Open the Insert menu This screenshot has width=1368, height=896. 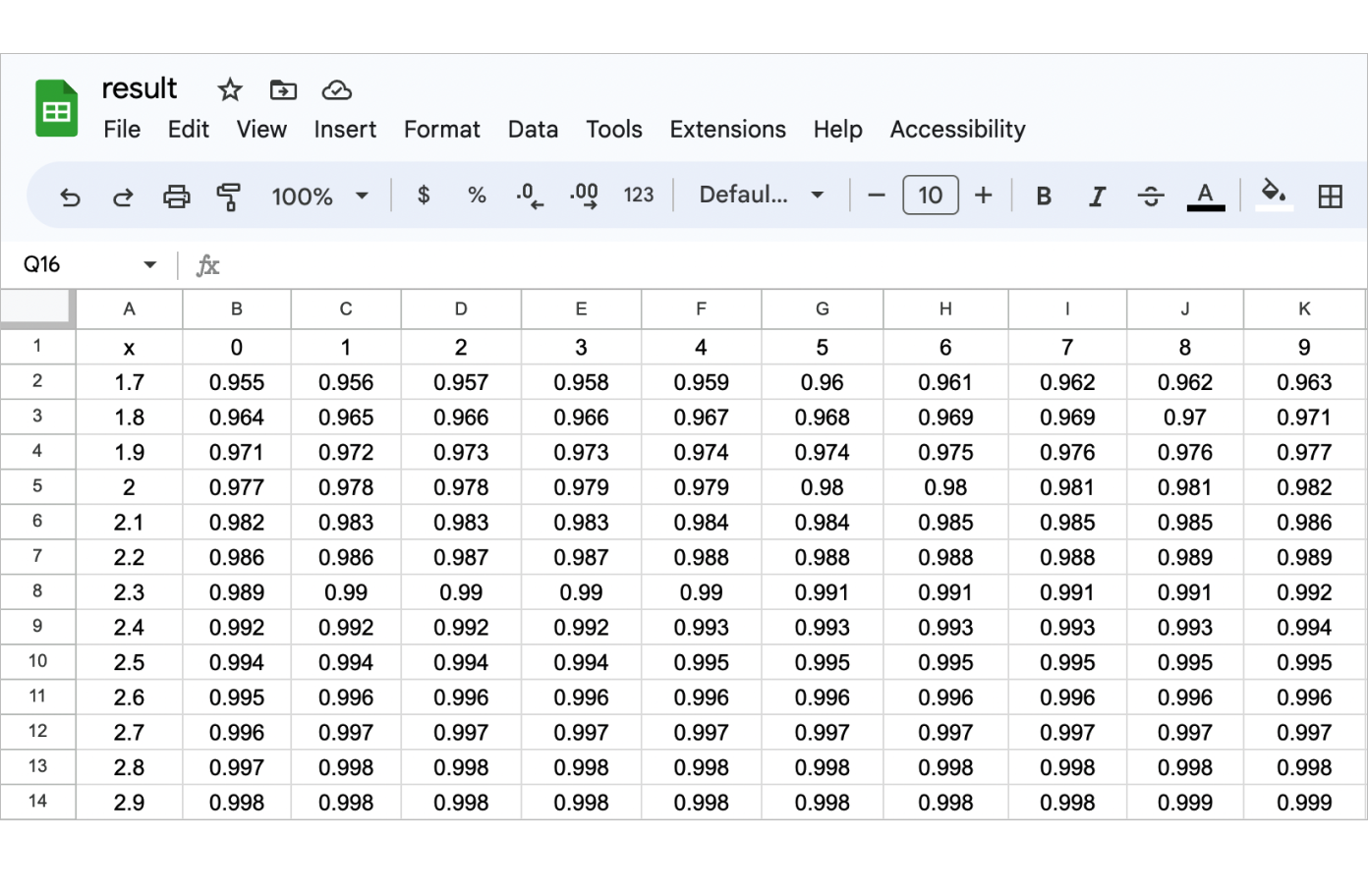(x=345, y=130)
